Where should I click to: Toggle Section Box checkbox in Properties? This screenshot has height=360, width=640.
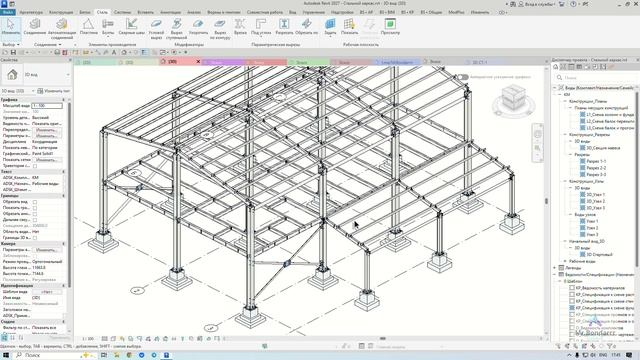click(x=35, y=238)
